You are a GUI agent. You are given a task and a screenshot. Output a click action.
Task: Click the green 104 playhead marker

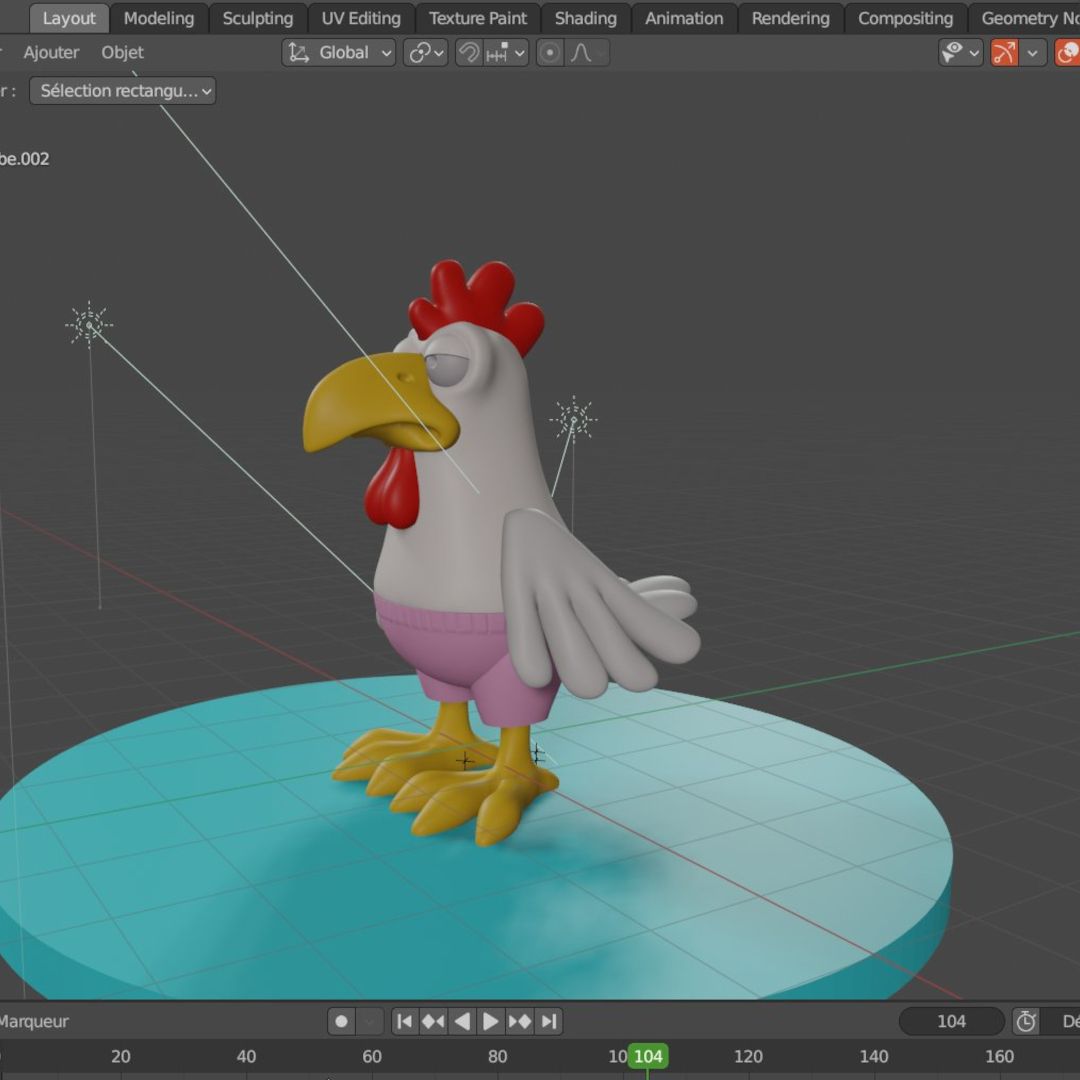(x=648, y=1056)
